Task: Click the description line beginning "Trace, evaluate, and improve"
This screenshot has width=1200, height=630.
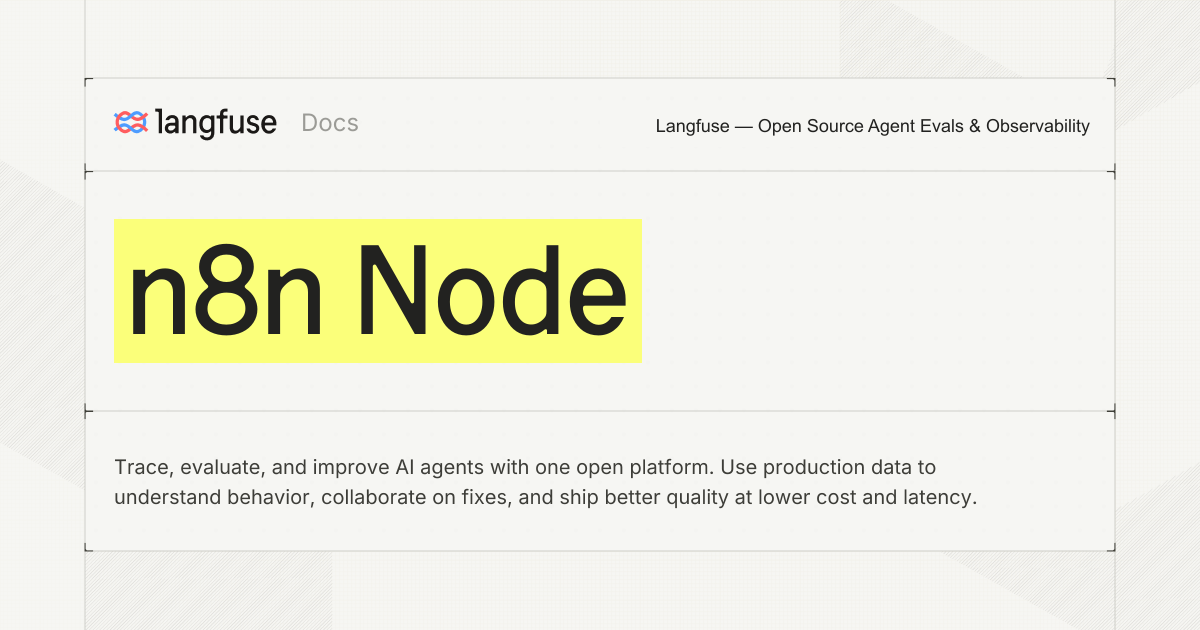Action: (525, 467)
